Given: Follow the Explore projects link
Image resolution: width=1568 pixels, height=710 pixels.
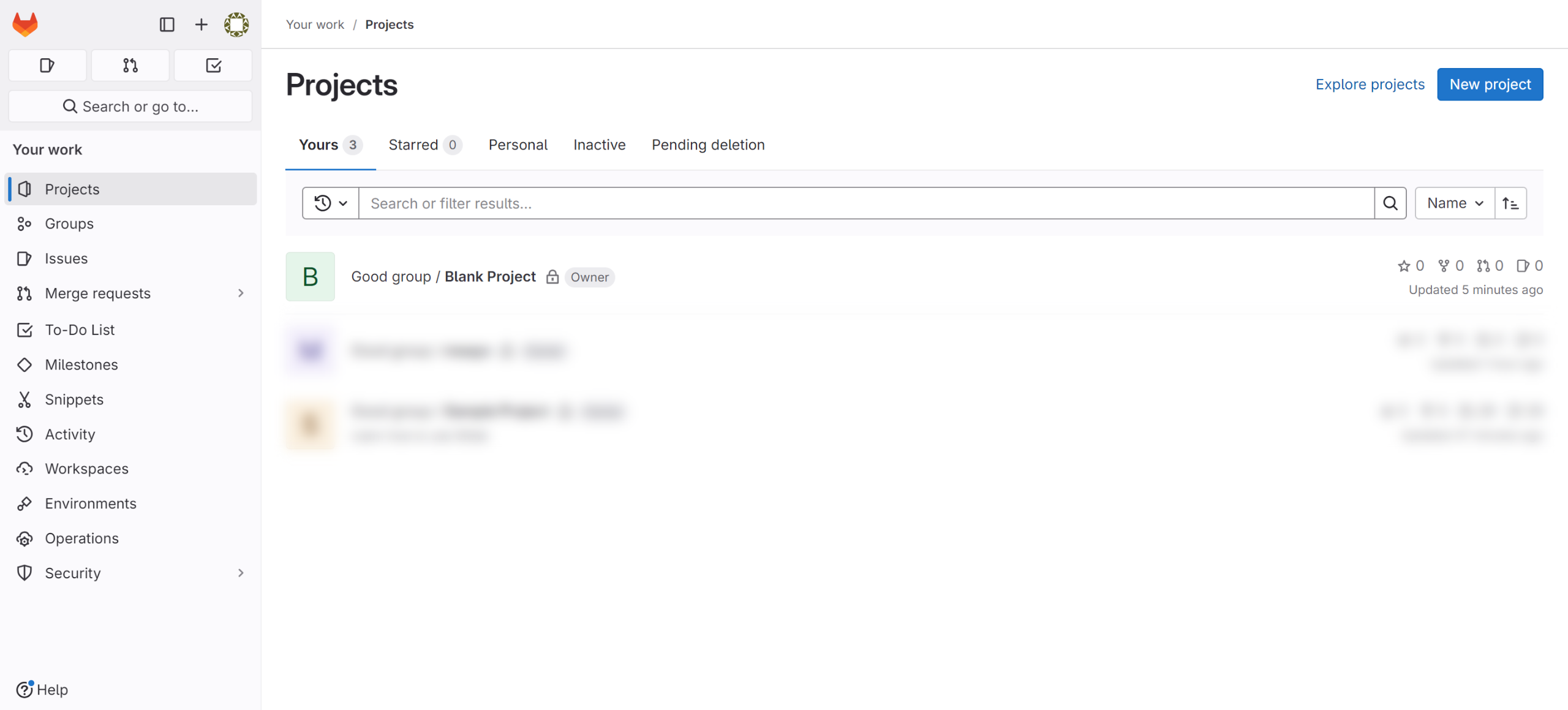Looking at the screenshot, I should pos(1370,85).
